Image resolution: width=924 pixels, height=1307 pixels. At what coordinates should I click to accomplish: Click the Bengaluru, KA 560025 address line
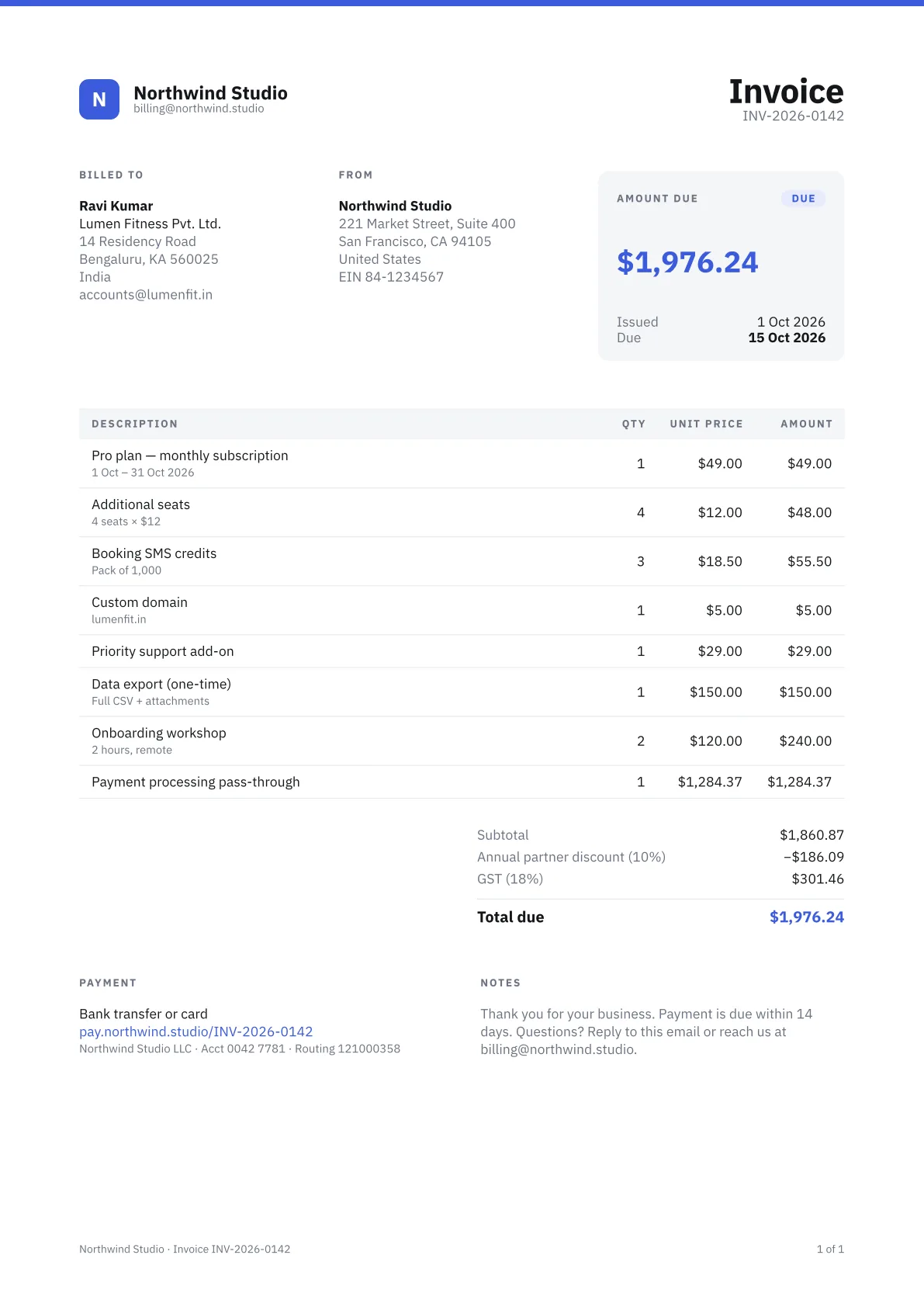pyautogui.click(x=149, y=259)
